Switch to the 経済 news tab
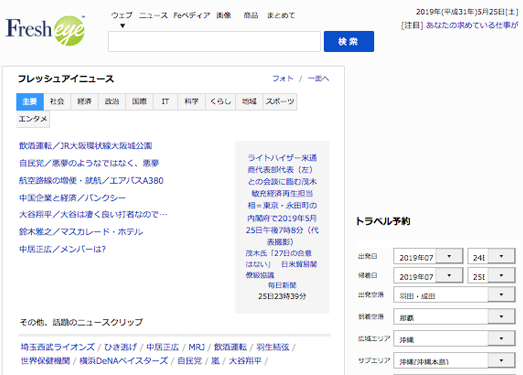 (84, 101)
